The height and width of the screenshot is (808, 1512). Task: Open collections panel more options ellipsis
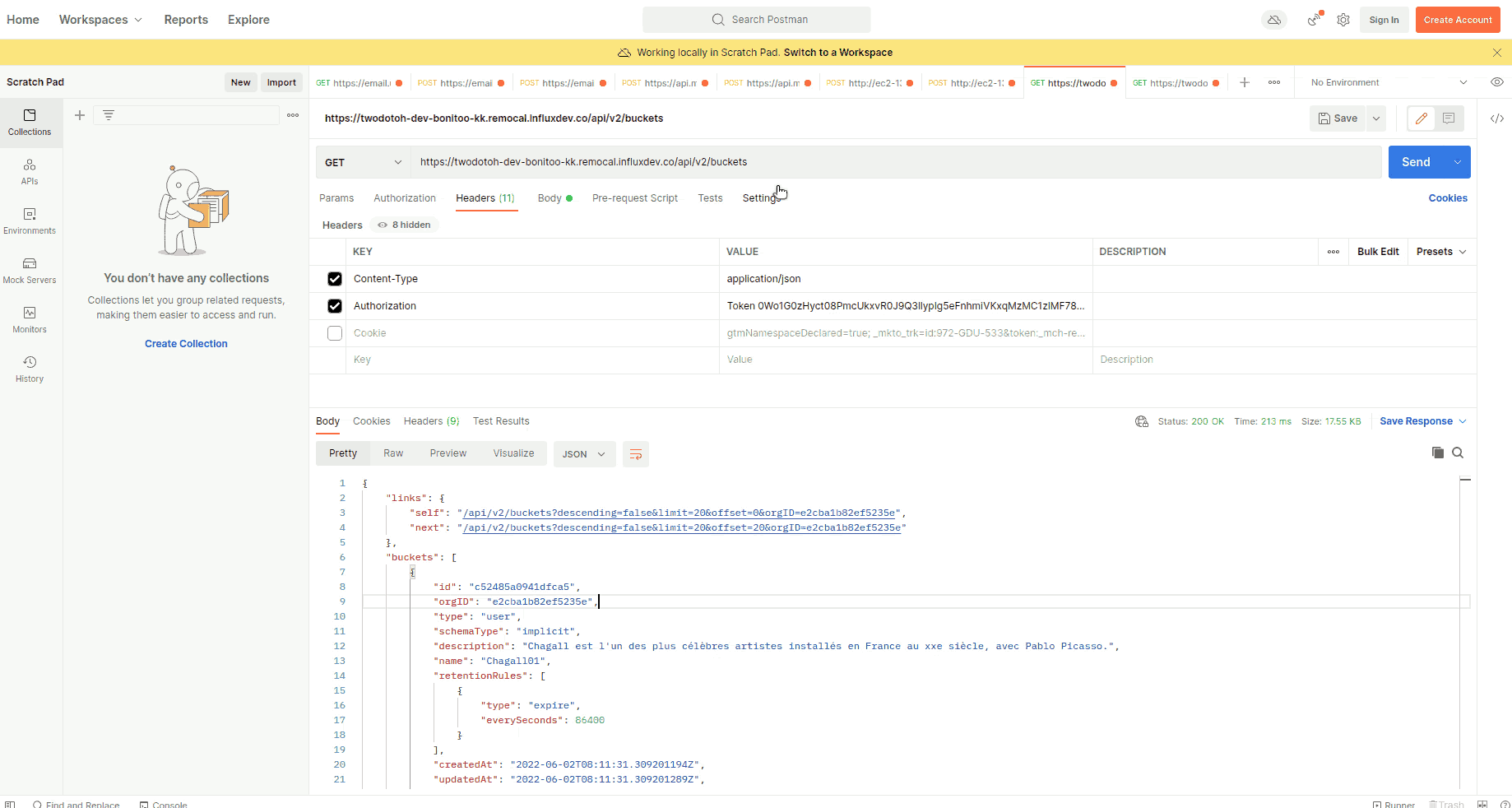293,115
